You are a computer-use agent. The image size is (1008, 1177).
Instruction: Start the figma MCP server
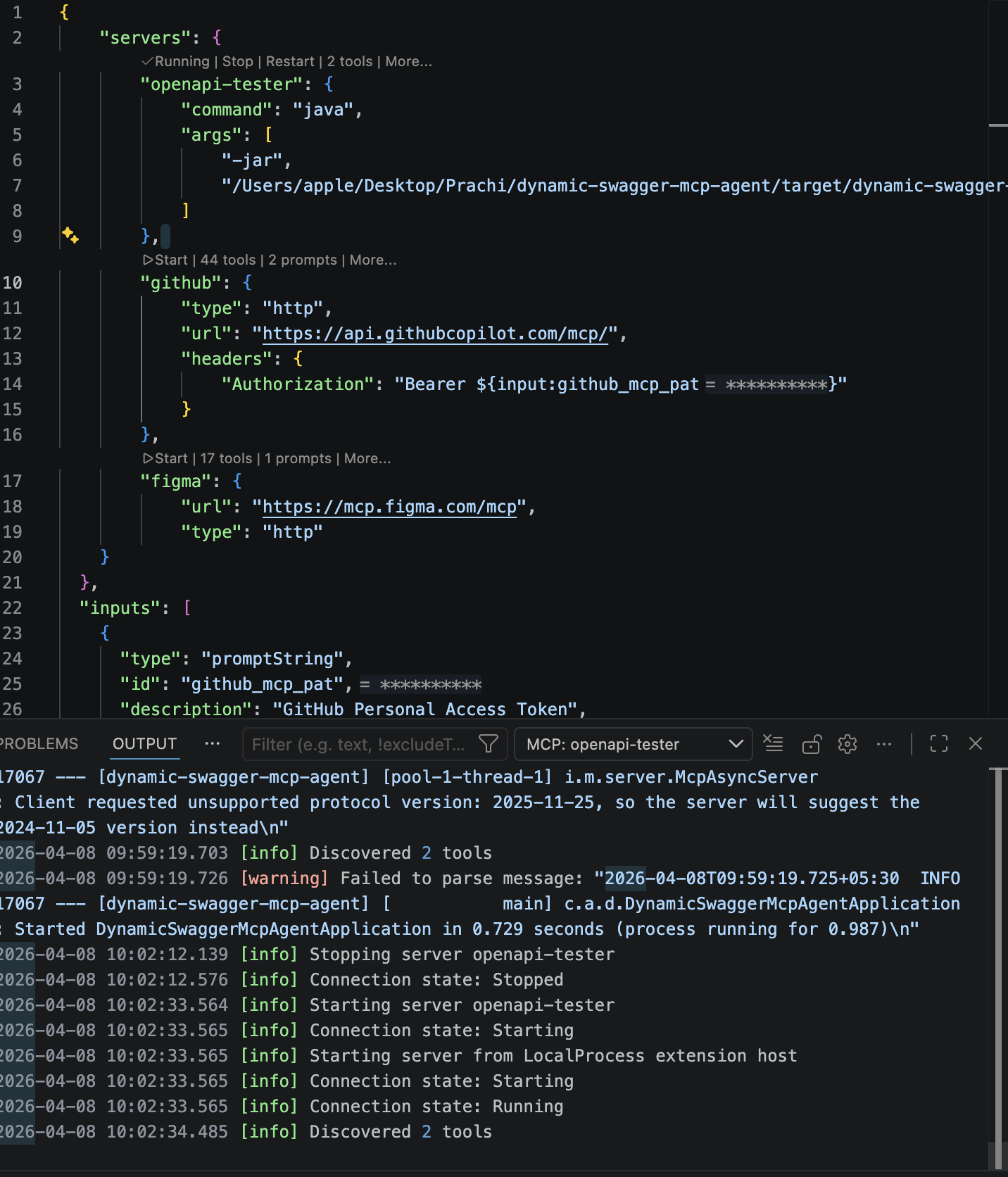165,458
